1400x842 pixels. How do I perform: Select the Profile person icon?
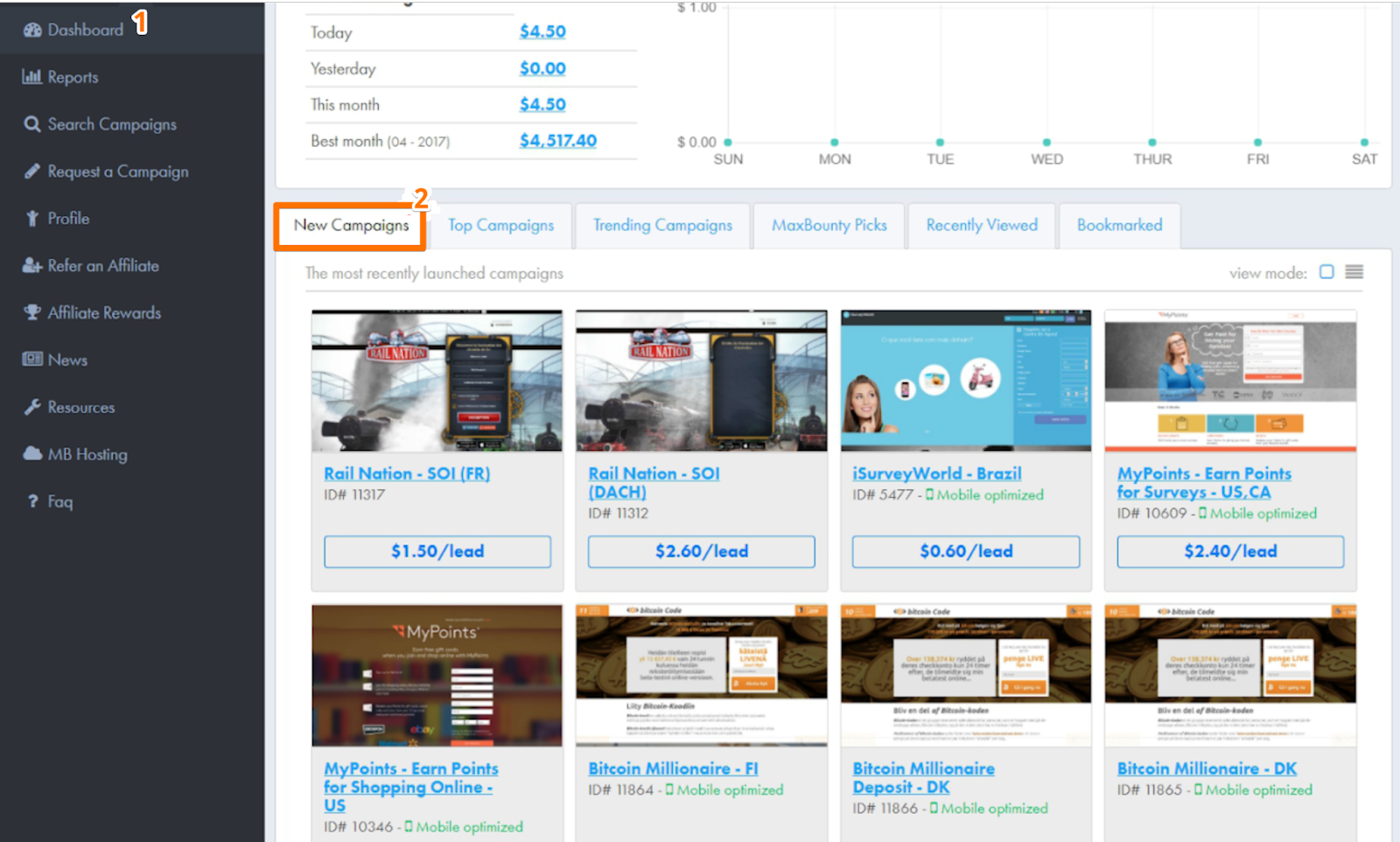[x=32, y=219]
